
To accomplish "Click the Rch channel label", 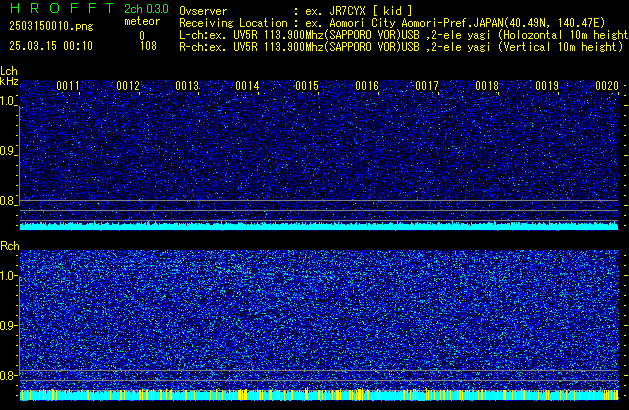I will (x=10, y=246).
